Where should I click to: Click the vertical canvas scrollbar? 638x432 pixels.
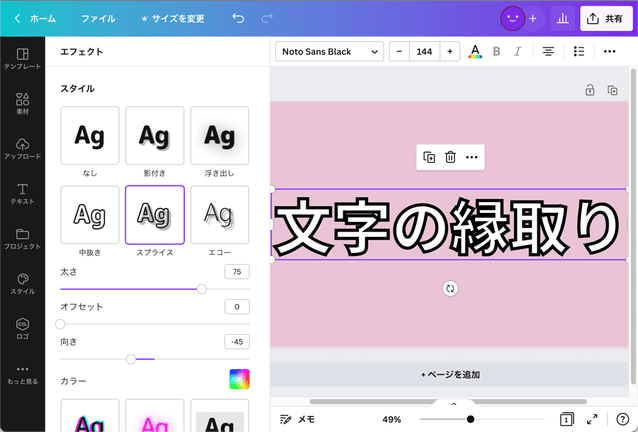[633, 226]
